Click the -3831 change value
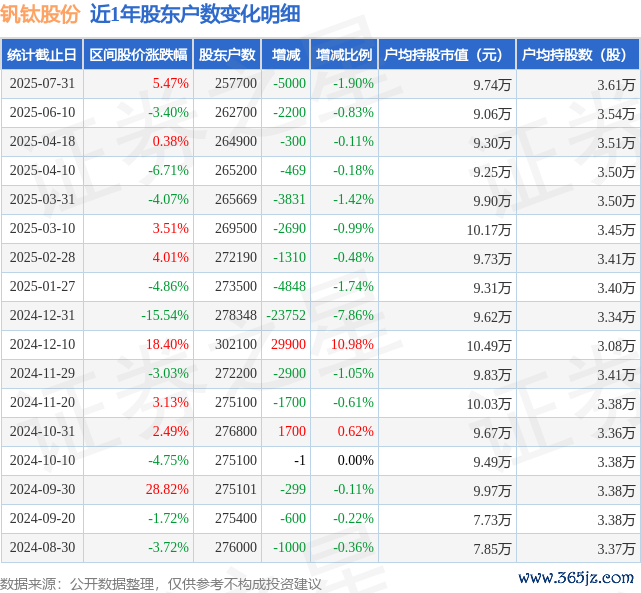 point(289,199)
